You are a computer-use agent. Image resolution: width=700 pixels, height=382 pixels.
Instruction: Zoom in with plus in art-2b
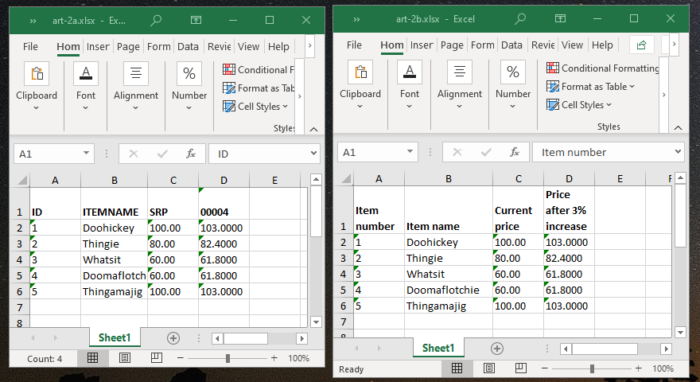(638, 368)
